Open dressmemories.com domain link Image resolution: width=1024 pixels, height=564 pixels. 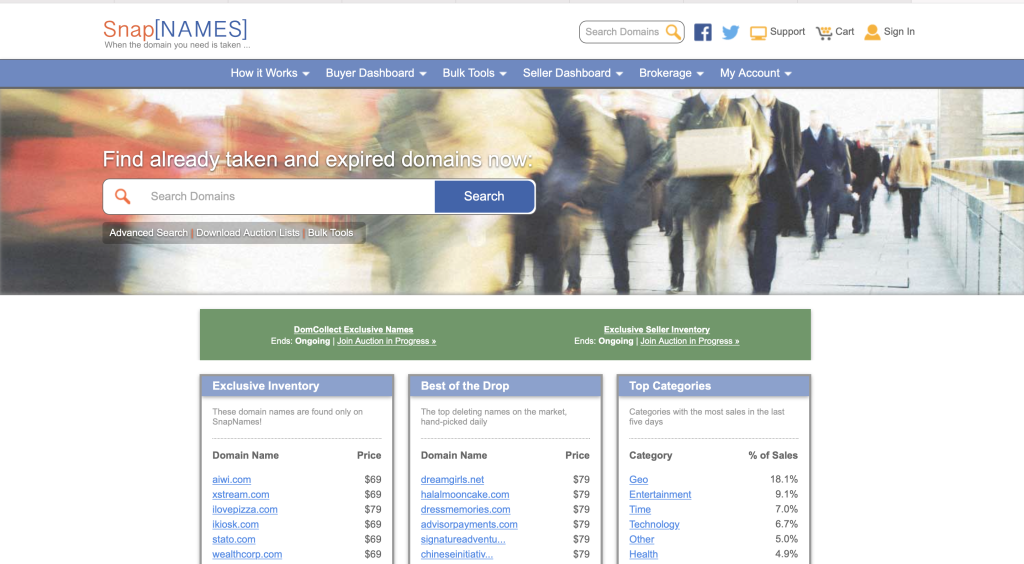466,509
